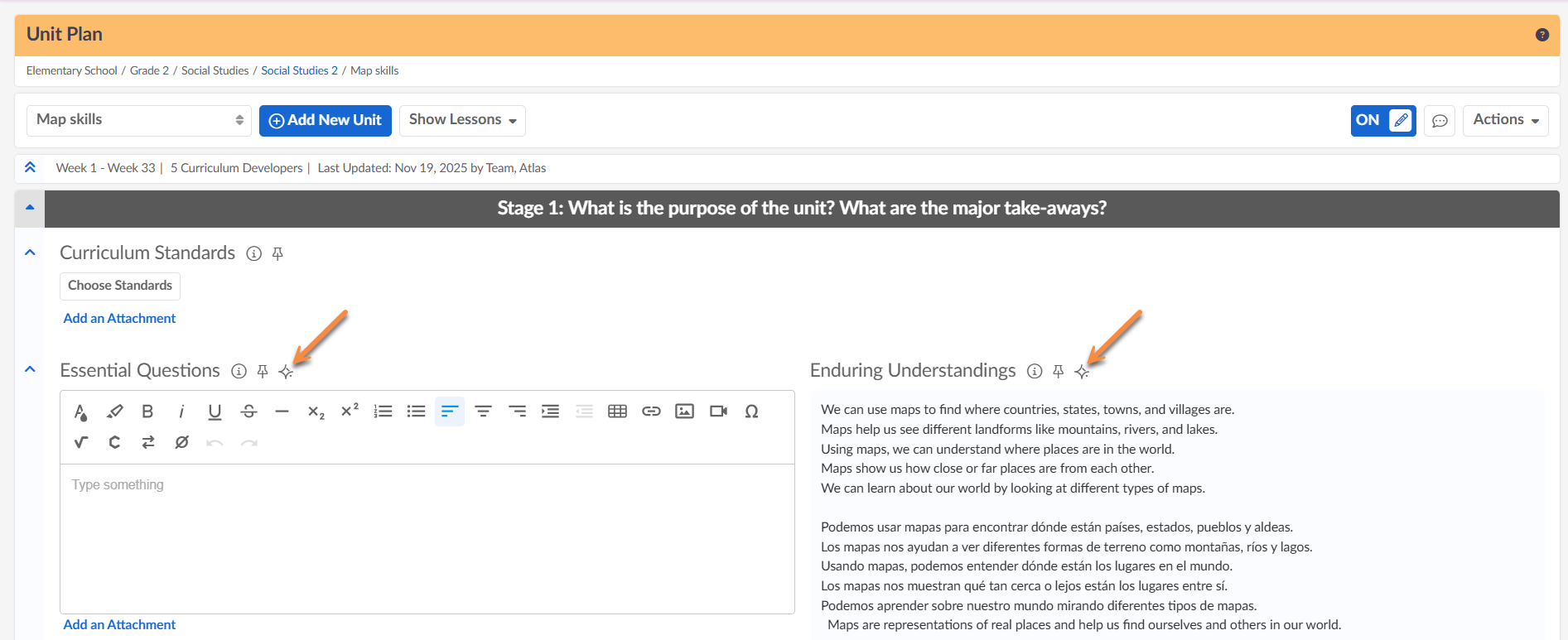This screenshot has width=1568, height=640.
Task: Pin the Enduring Understandings section
Action: click(x=1058, y=372)
